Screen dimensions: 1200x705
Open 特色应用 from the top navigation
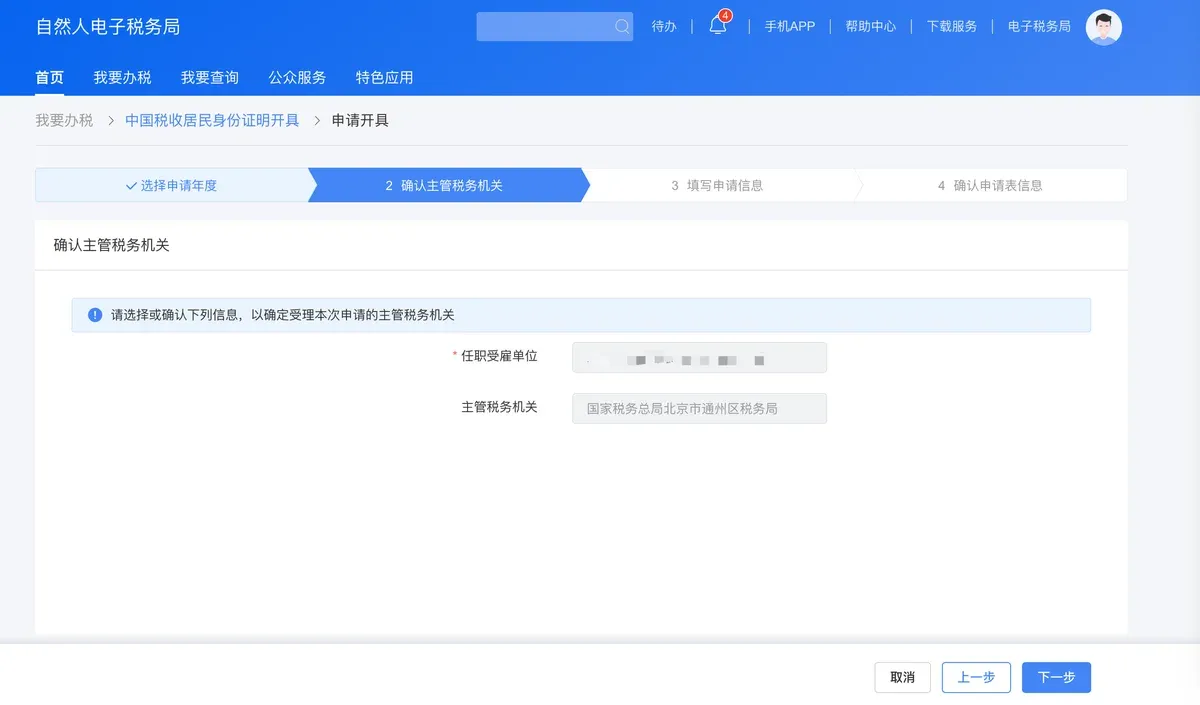click(x=384, y=76)
